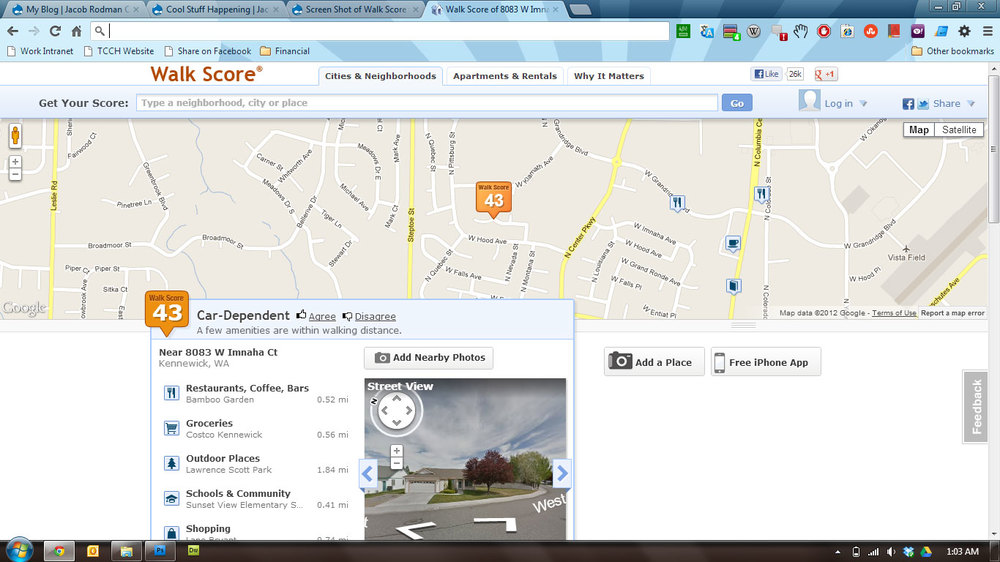
Task: Open the Google Translate extension
Action: (707, 31)
